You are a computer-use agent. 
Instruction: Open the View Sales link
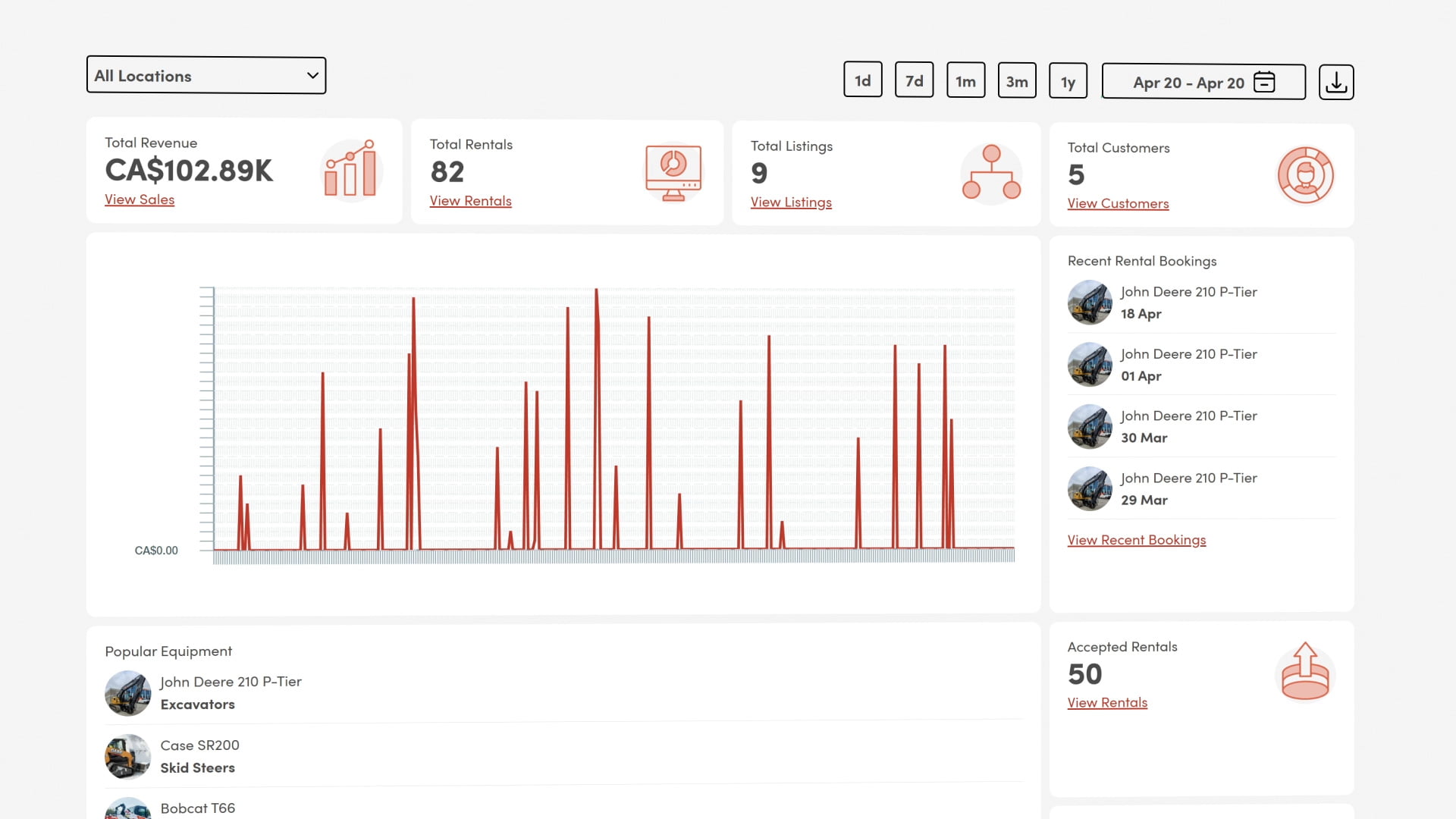click(x=140, y=199)
